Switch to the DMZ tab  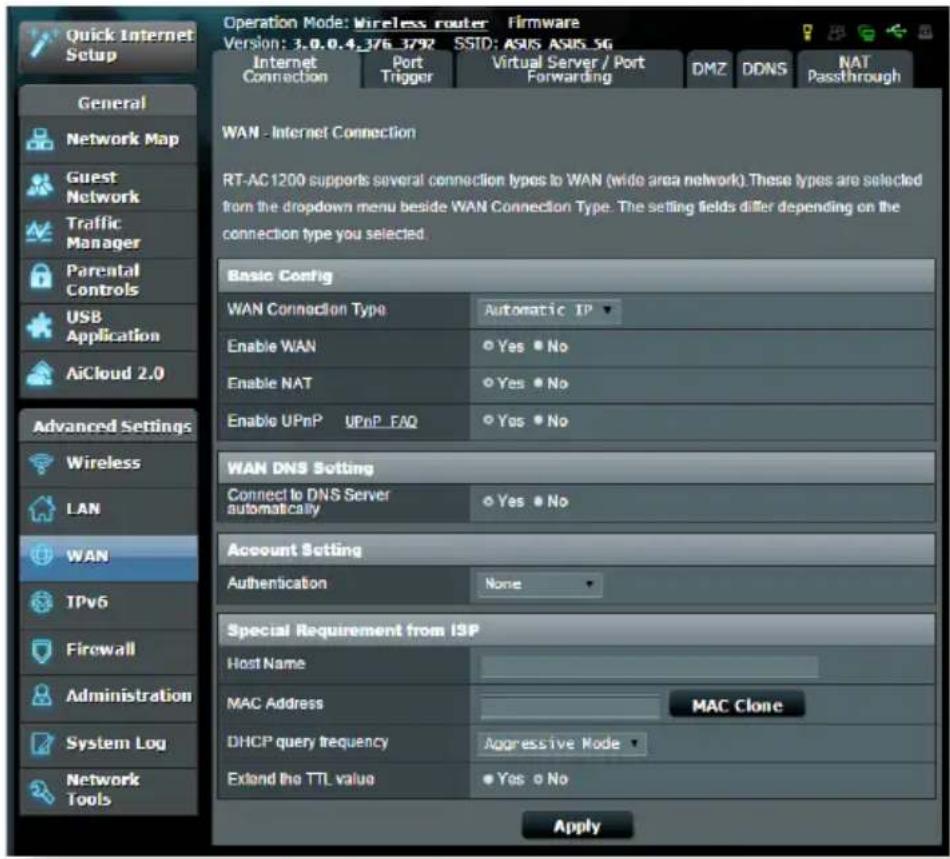(x=708, y=70)
